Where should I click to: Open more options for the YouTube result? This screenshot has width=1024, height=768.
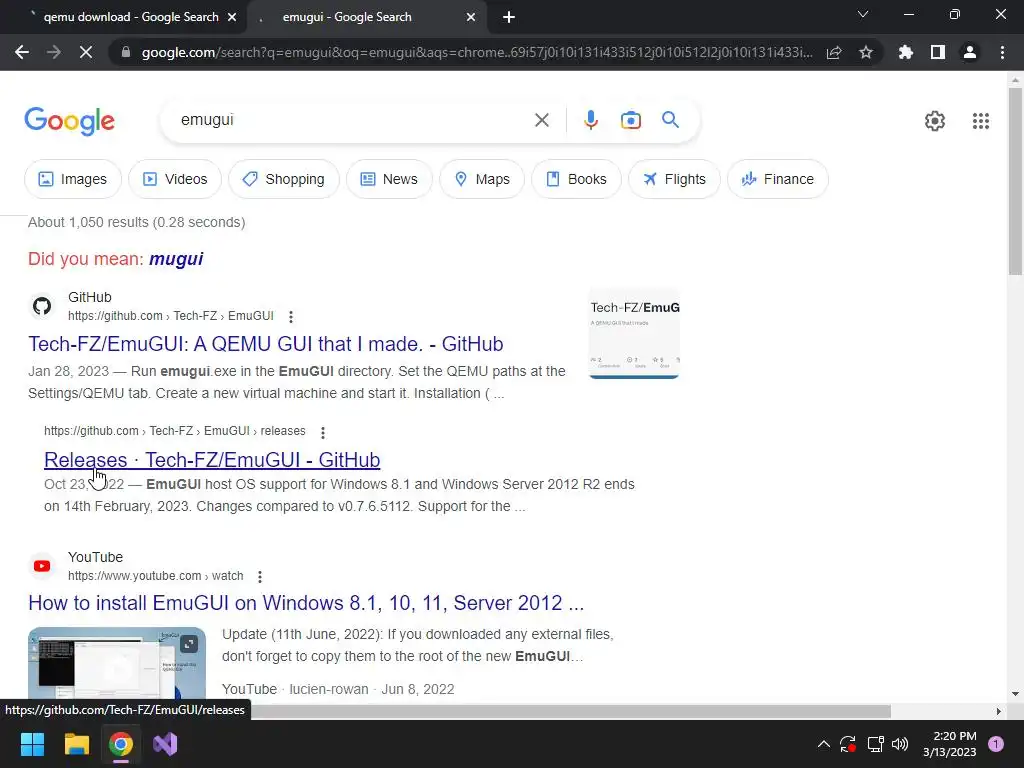pyautogui.click(x=260, y=577)
